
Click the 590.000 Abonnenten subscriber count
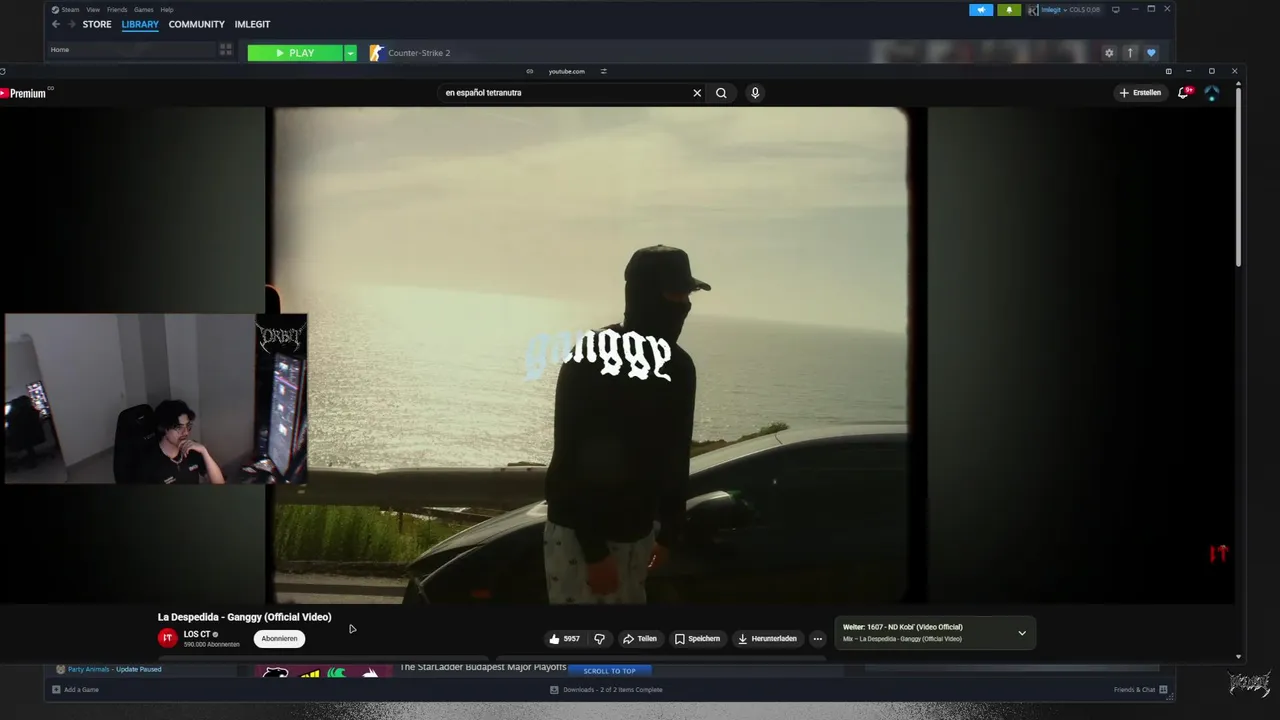point(212,645)
